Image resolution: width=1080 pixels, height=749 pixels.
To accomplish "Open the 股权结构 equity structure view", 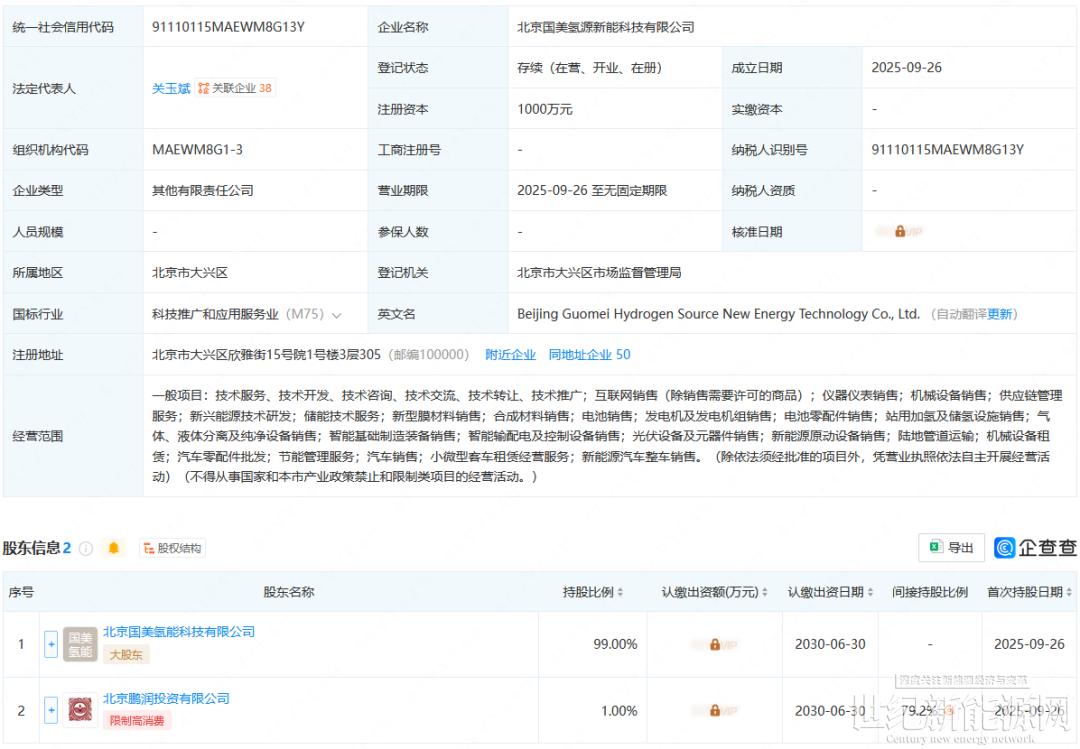I will click(172, 548).
